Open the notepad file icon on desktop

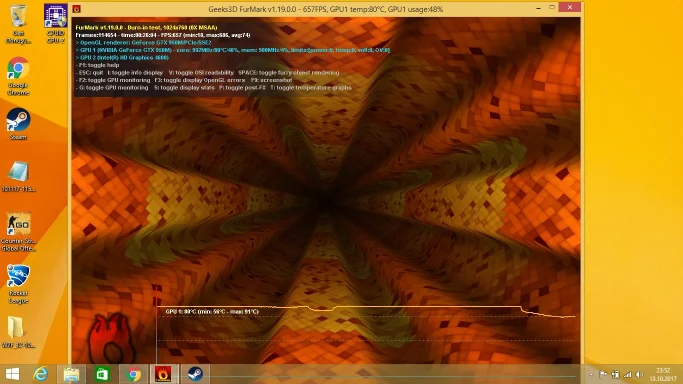coord(18,176)
